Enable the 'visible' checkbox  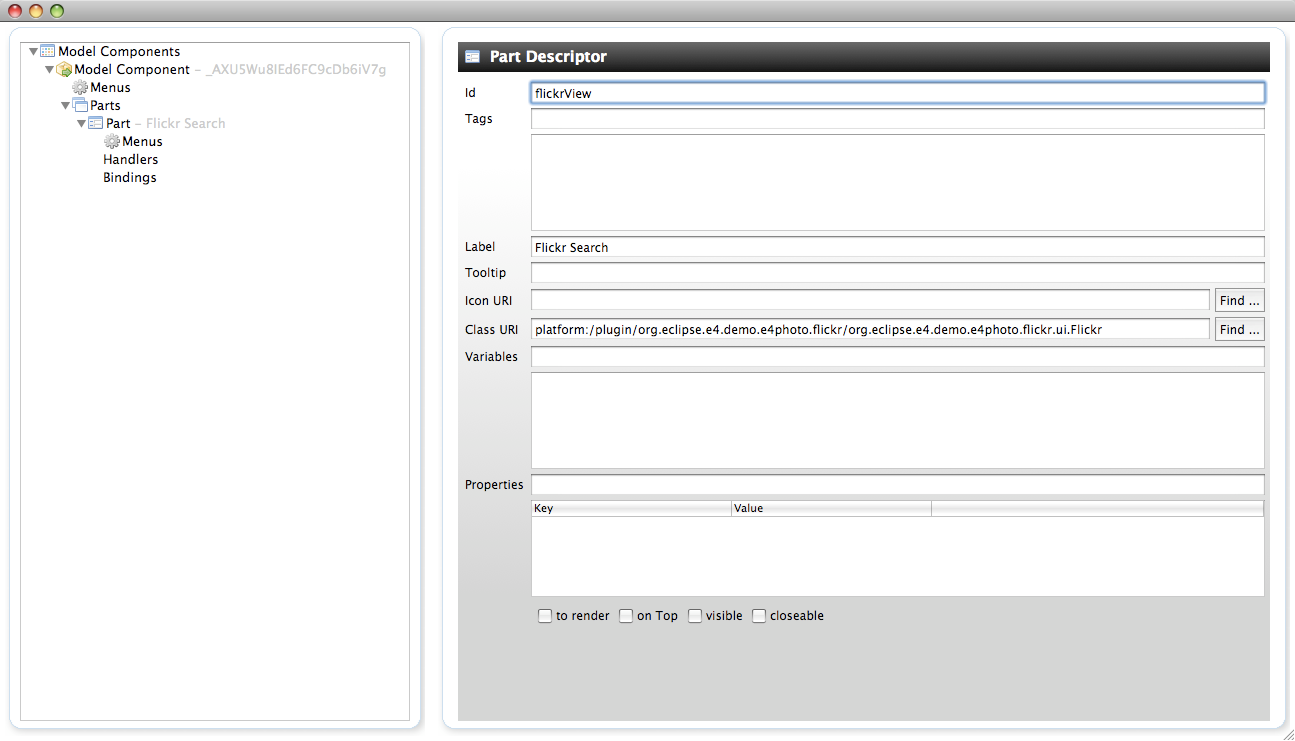pos(695,616)
